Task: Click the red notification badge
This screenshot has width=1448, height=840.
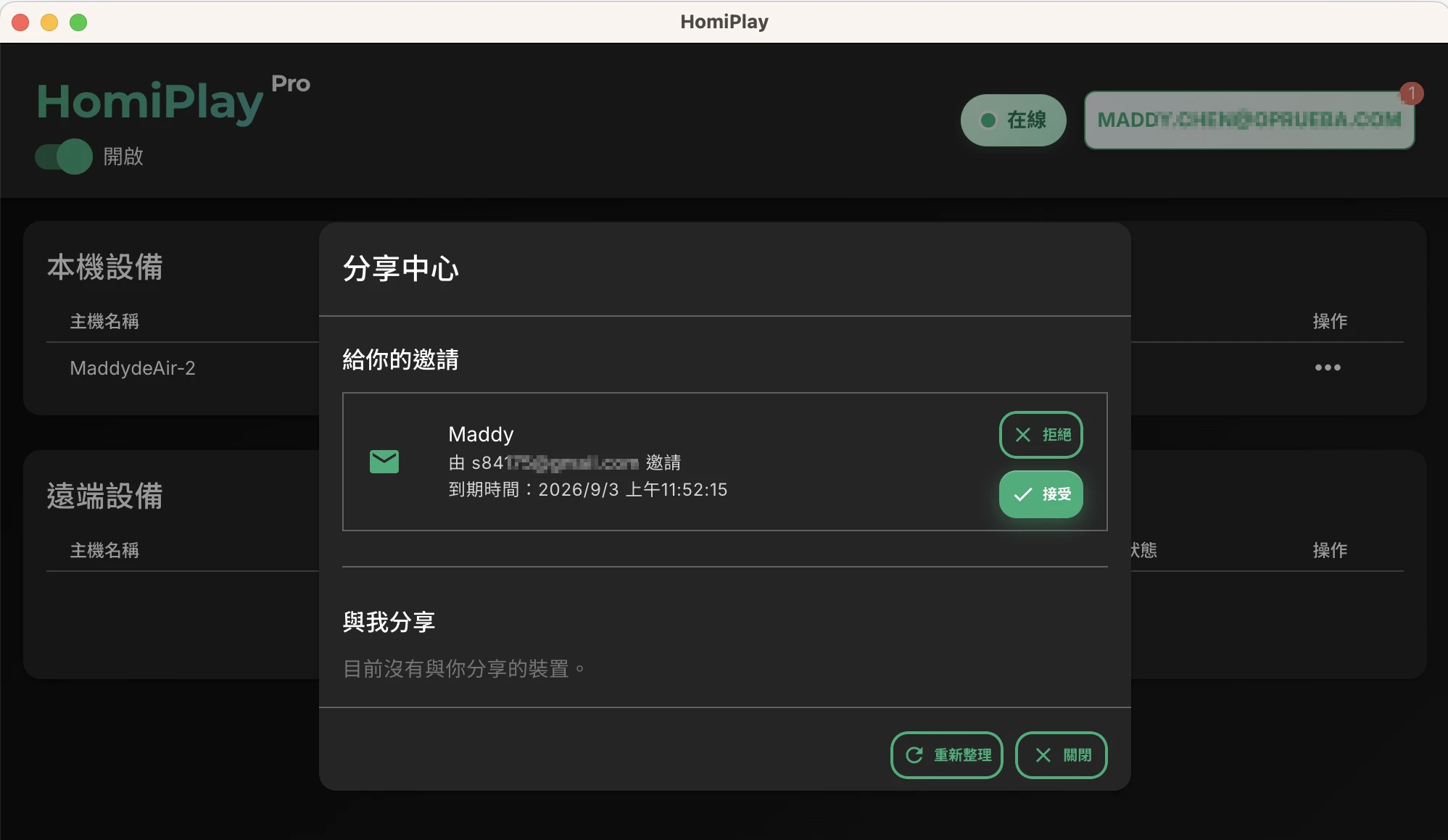Action: tap(1411, 93)
